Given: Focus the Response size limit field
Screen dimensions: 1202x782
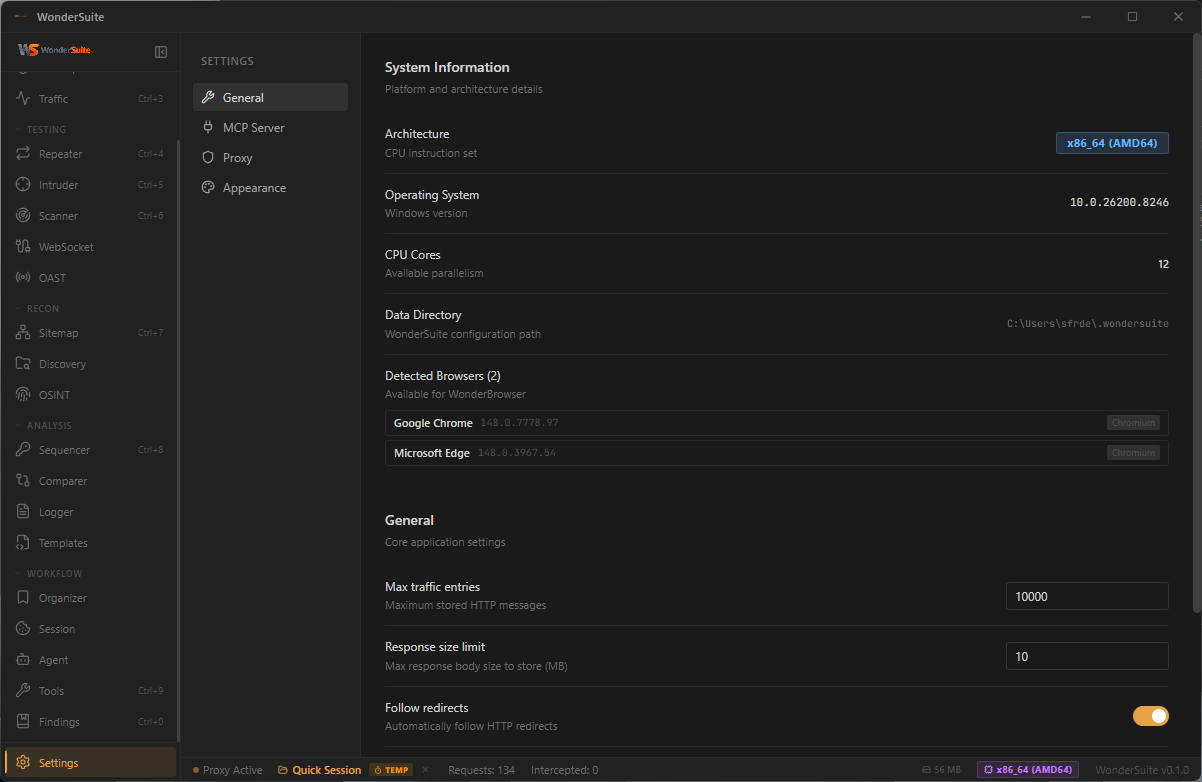Looking at the screenshot, I should tap(1087, 656).
